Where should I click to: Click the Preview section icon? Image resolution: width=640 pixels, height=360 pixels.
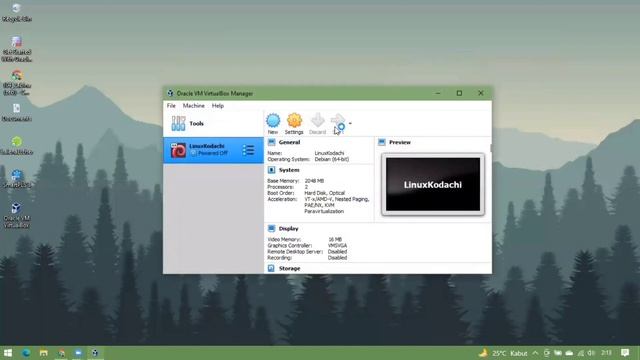382,142
